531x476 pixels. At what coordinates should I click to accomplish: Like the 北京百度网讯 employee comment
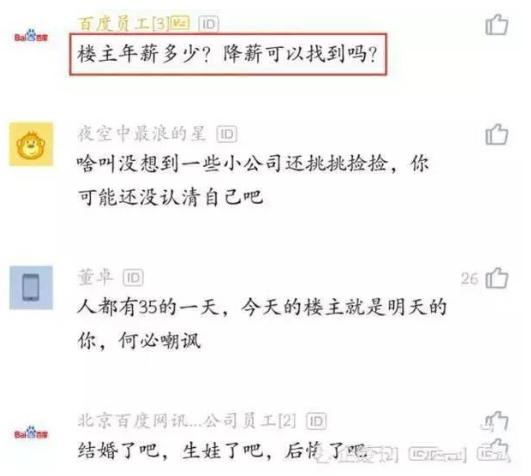(x=496, y=421)
